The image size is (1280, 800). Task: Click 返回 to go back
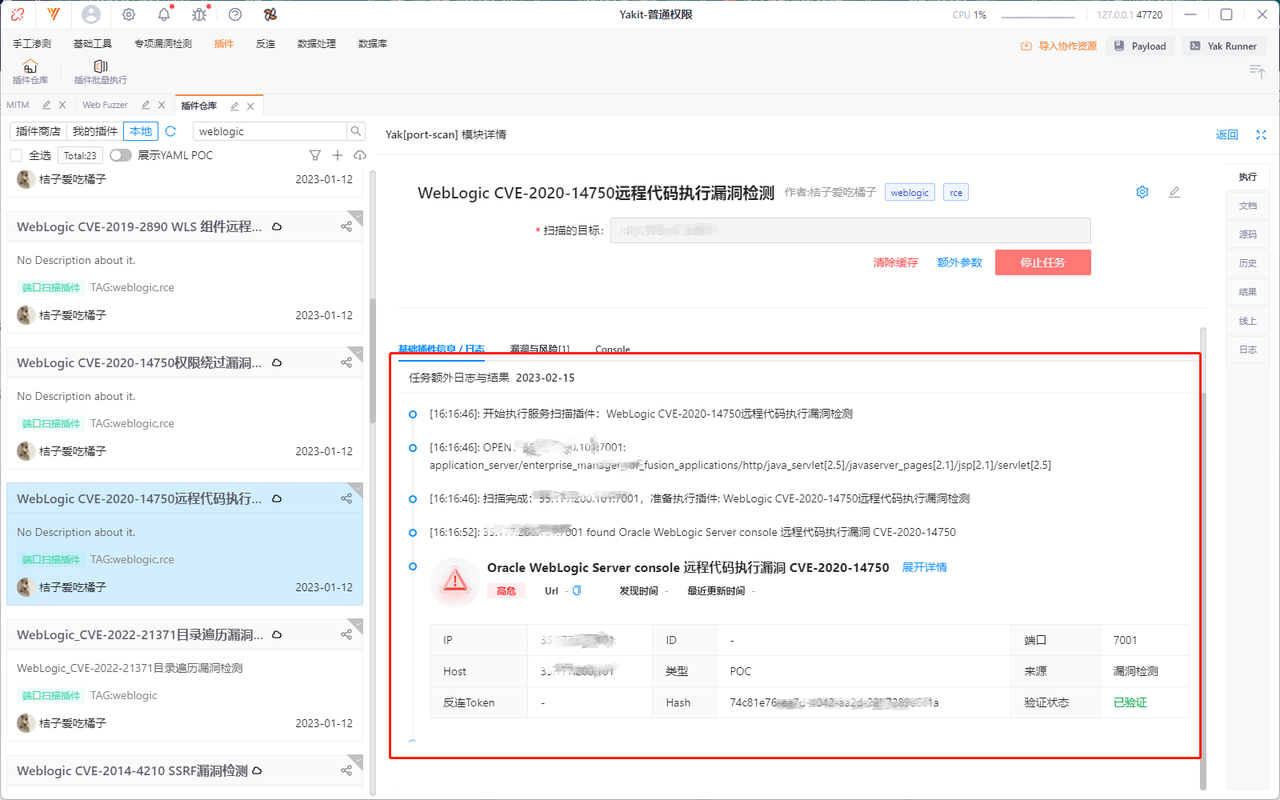point(1227,135)
